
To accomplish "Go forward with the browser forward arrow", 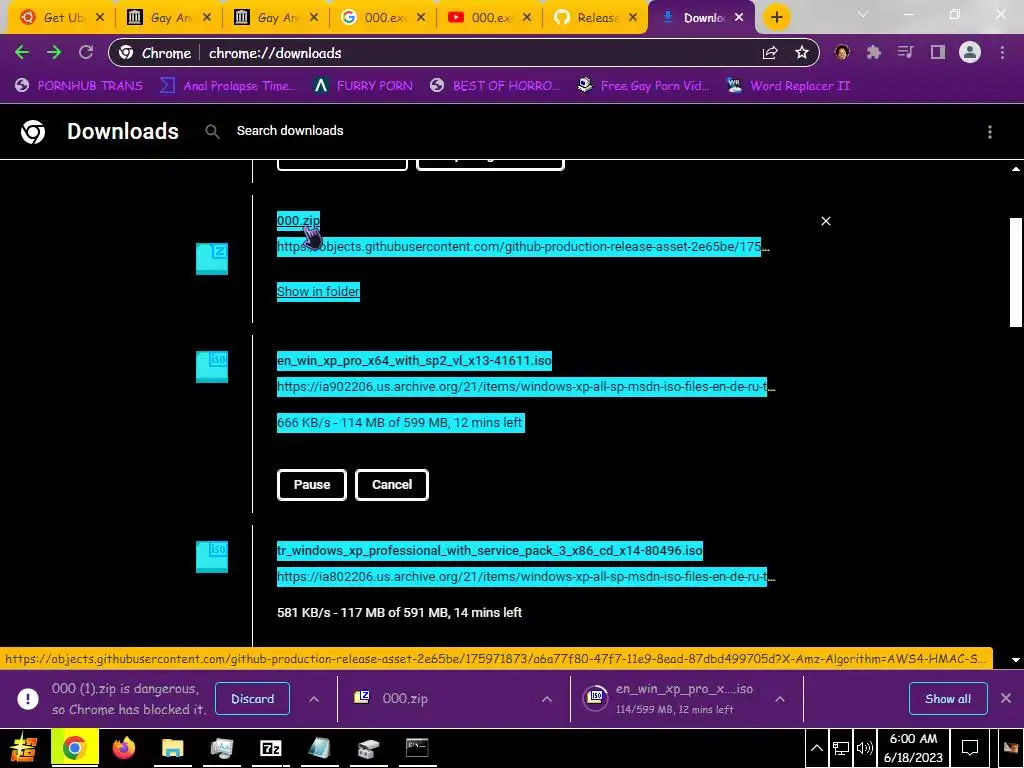I will tap(54, 53).
